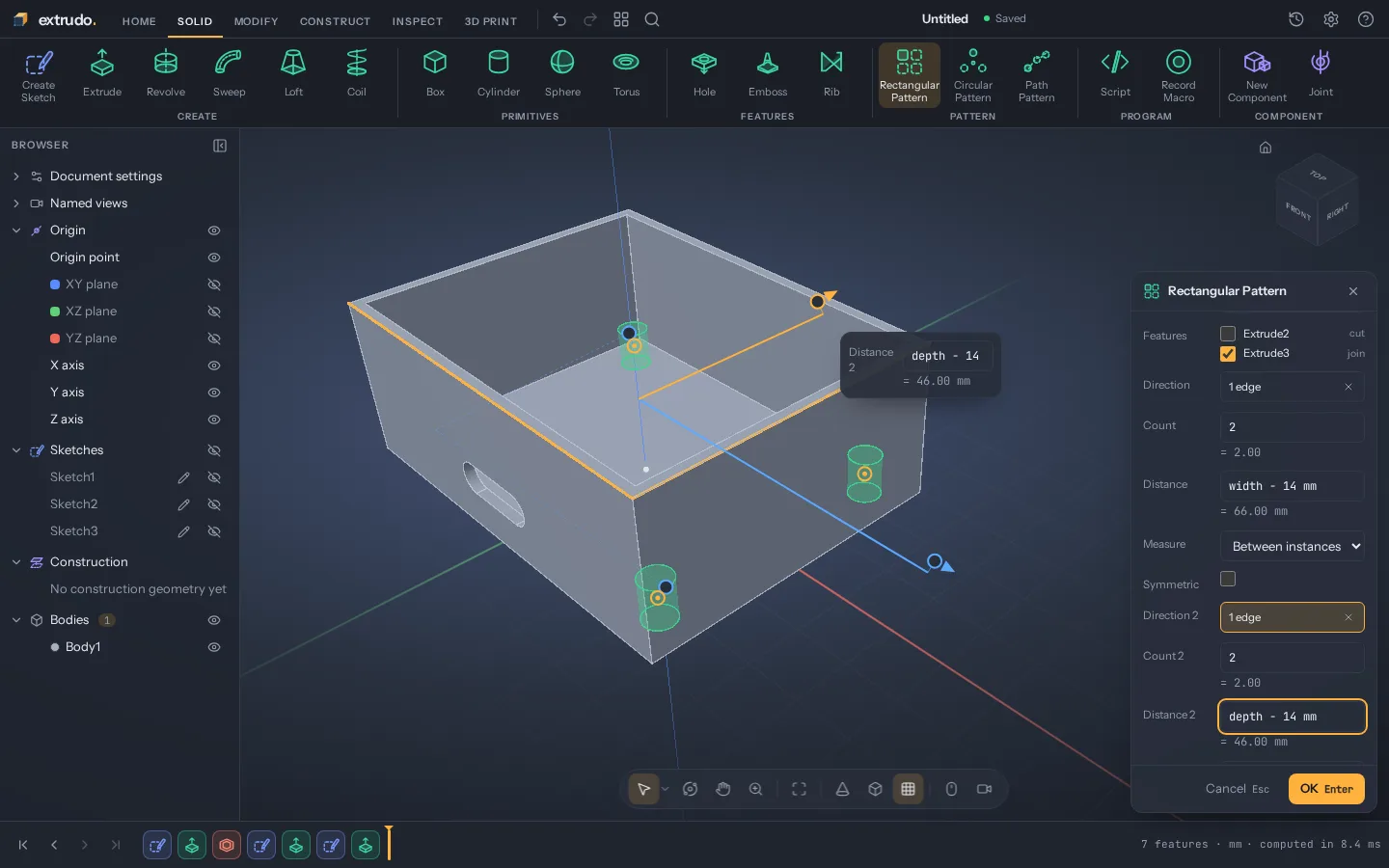Enable the Symmetric checkbox

pyautogui.click(x=1228, y=579)
